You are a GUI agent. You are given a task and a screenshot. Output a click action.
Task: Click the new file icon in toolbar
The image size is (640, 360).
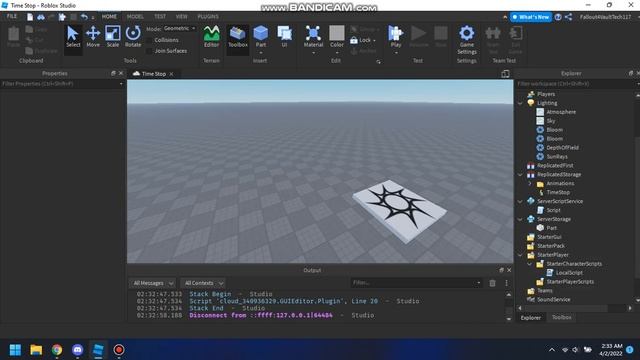pyautogui.click(x=30, y=17)
